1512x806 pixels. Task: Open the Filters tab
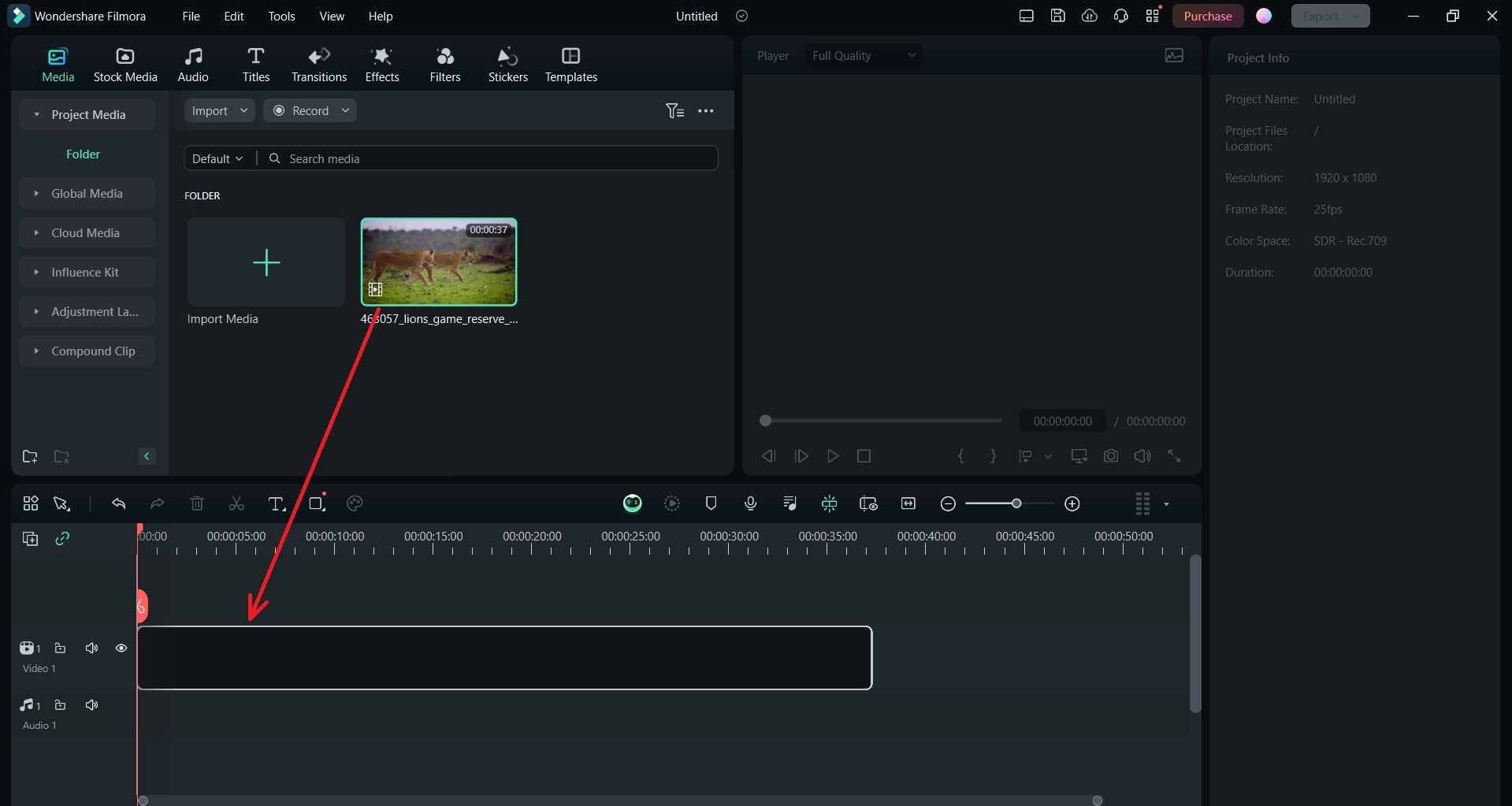(x=445, y=65)
